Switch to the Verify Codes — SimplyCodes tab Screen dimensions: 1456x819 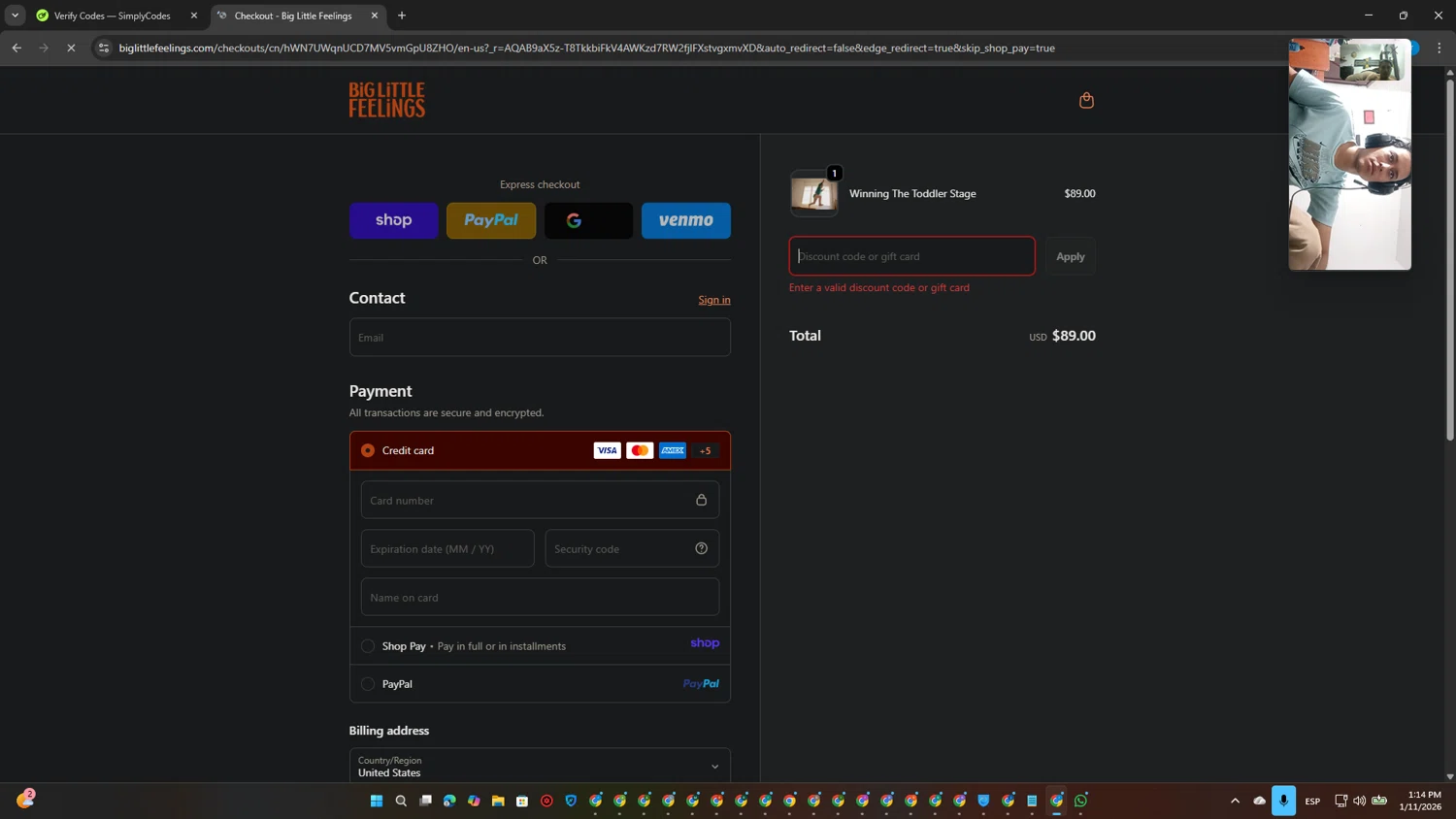click(x=112, y=16)
